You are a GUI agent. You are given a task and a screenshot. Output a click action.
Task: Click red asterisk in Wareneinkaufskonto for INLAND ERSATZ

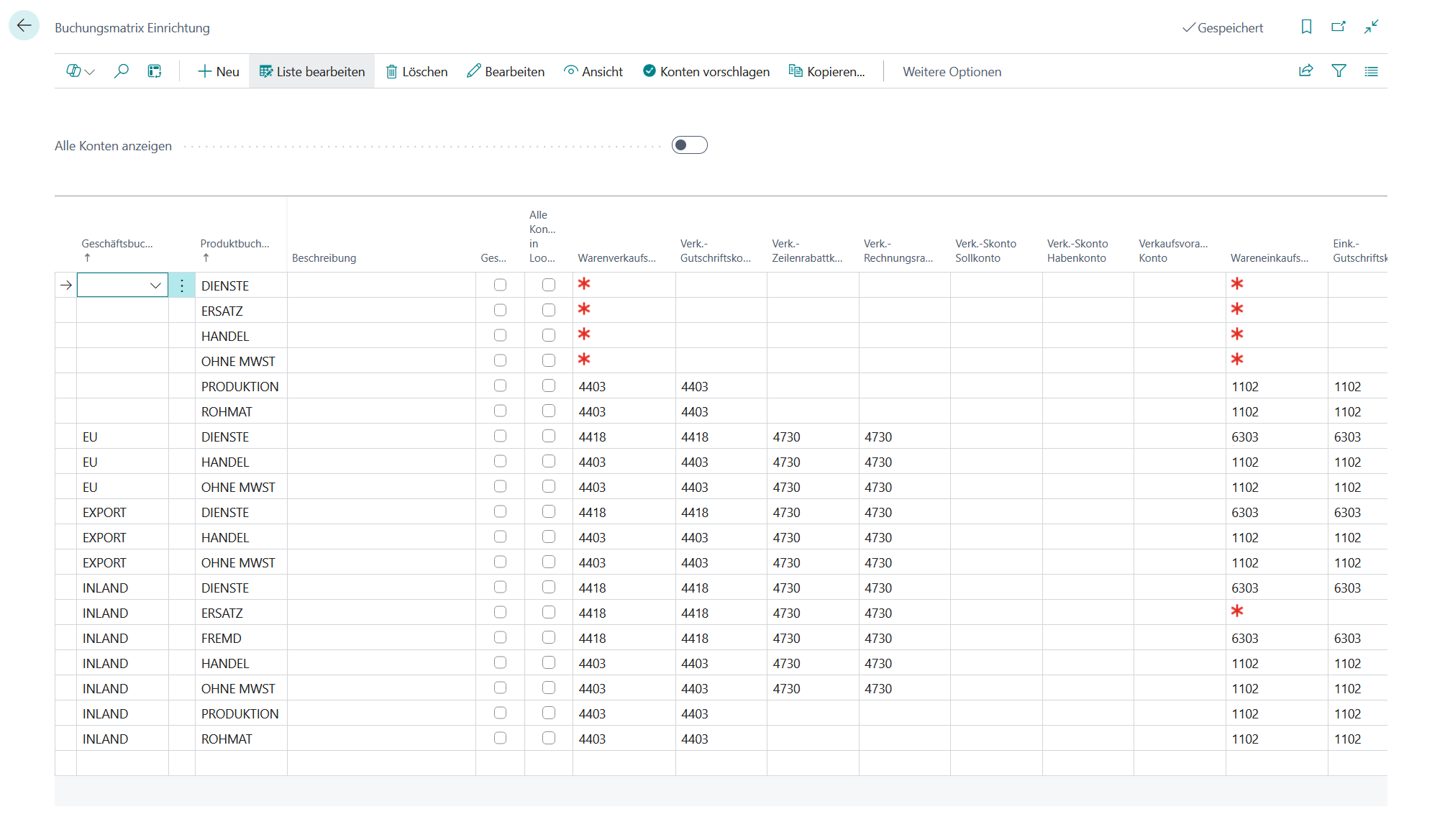[1237, 611]
